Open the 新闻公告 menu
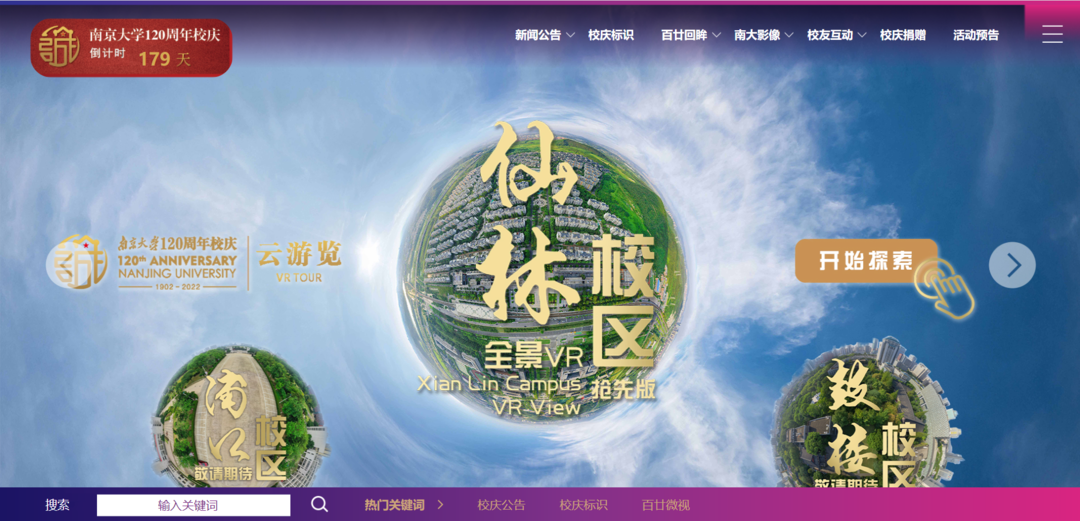The height and width of the screenshot is (521, 1080). coord(538,35)
